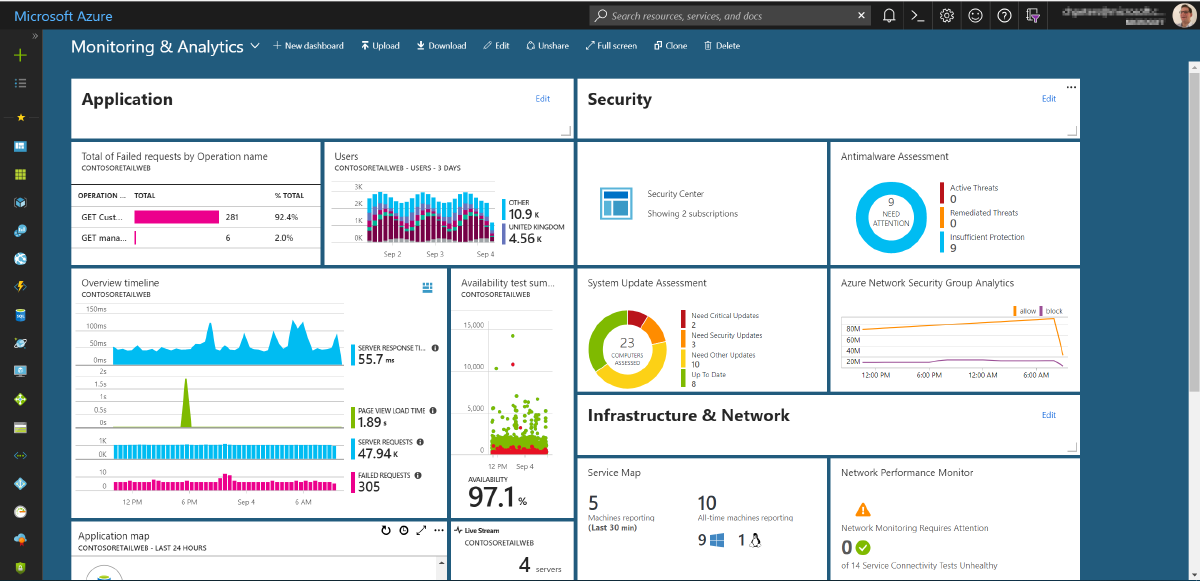Toggle the allow series in Network Security Group Analytics
The width and height of the screenshot is (1200, 581).
click(1027, 311)
